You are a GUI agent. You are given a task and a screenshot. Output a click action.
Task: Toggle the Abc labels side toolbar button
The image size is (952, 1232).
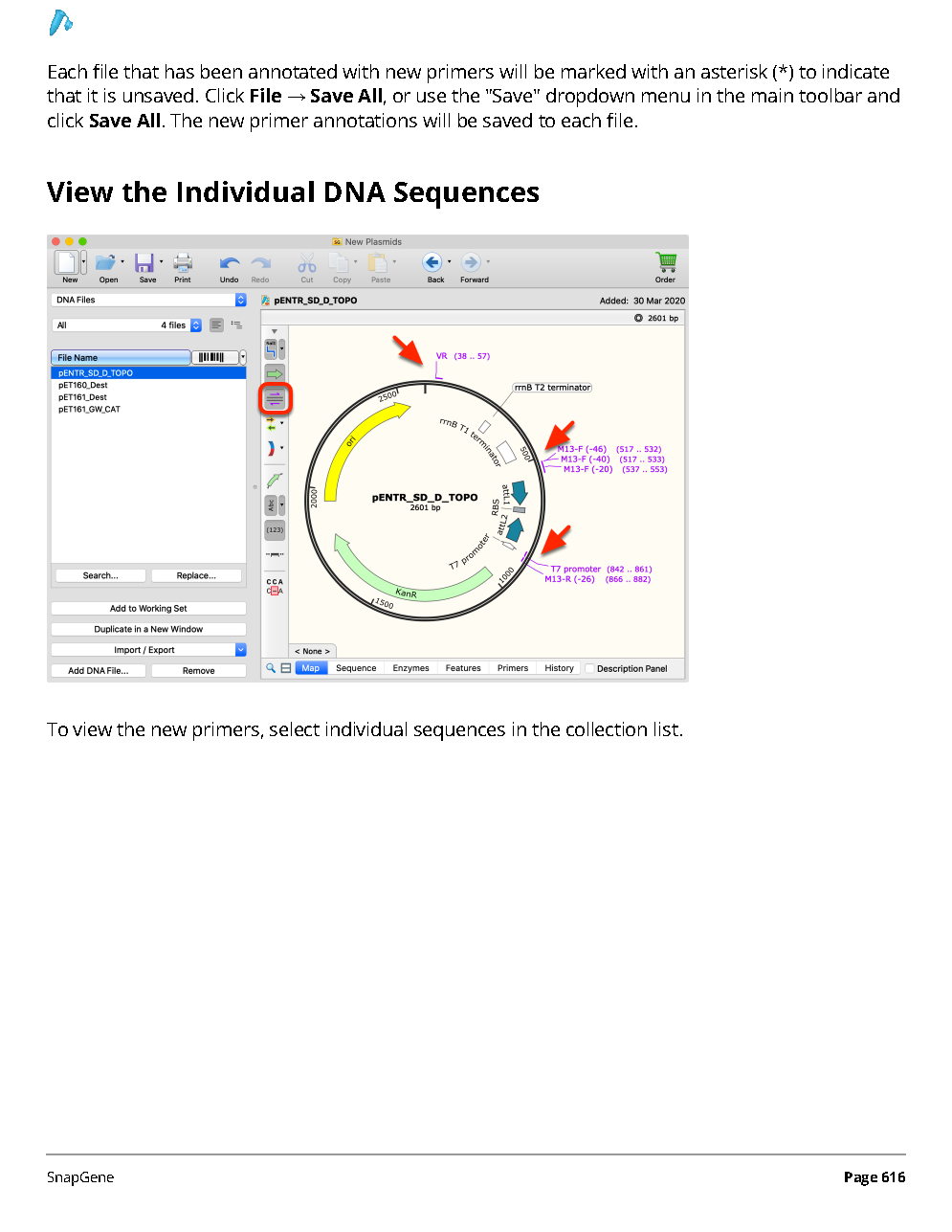271,504
